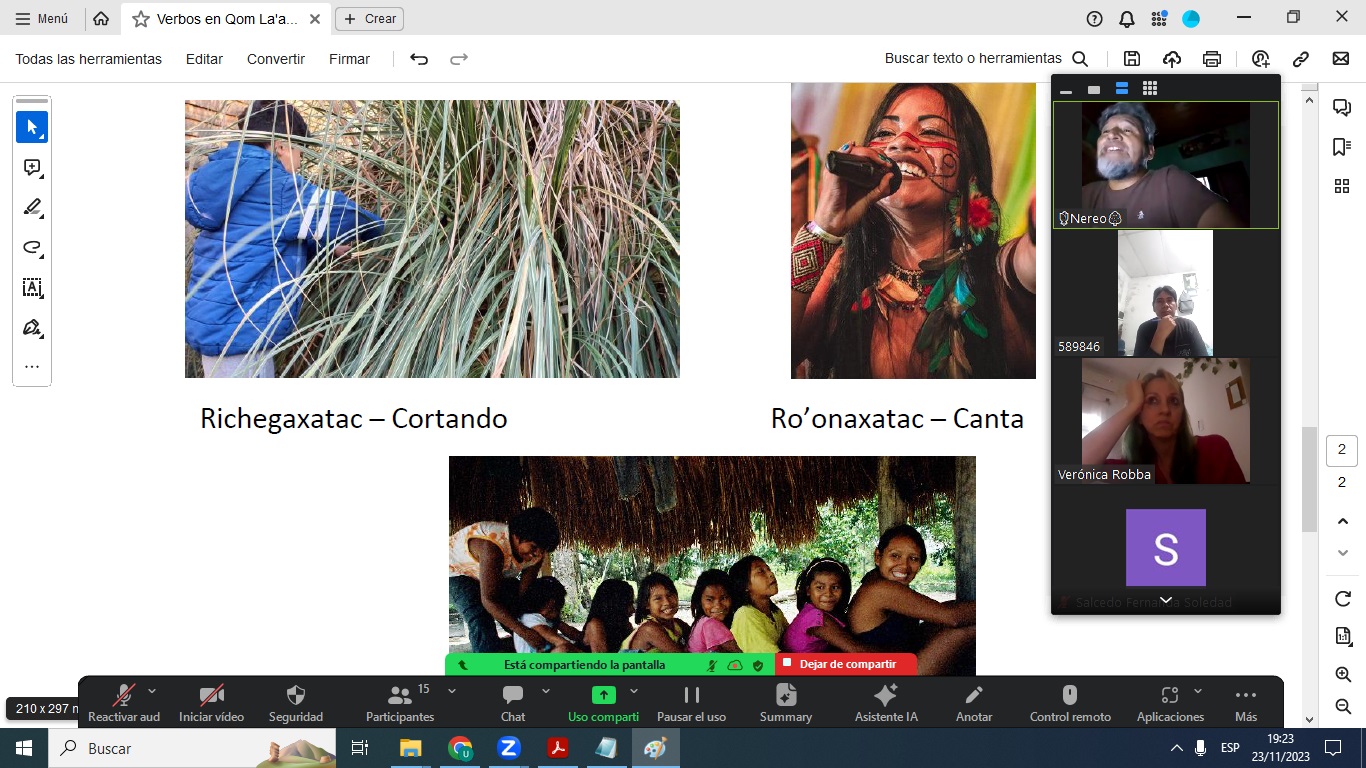Open the Convertir menu
This screenshot has height=768, width=1366.
[x=276, y=59]
